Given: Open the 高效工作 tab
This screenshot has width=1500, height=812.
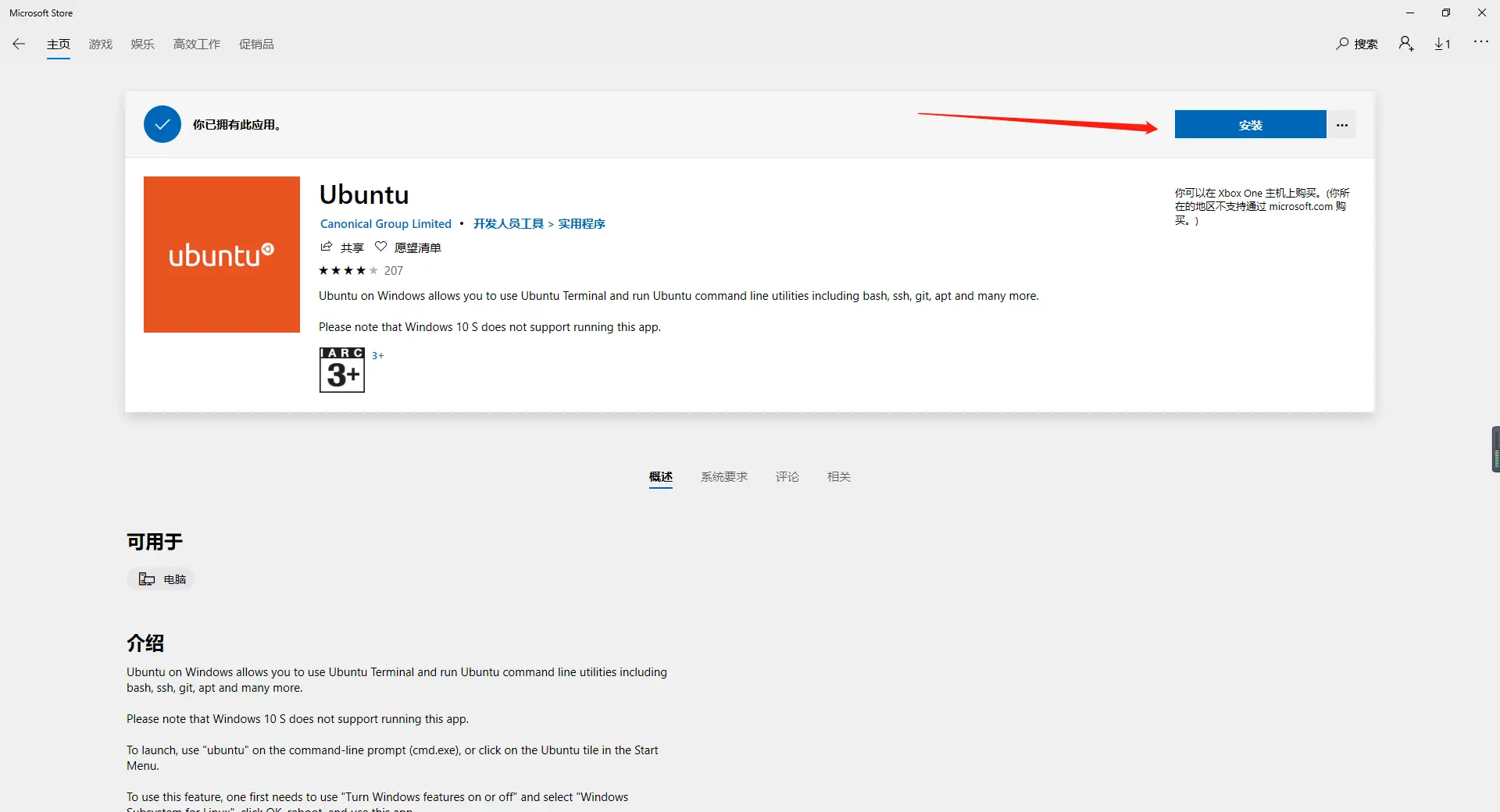Looking at the screenshot, I should [x=197, y=45].
